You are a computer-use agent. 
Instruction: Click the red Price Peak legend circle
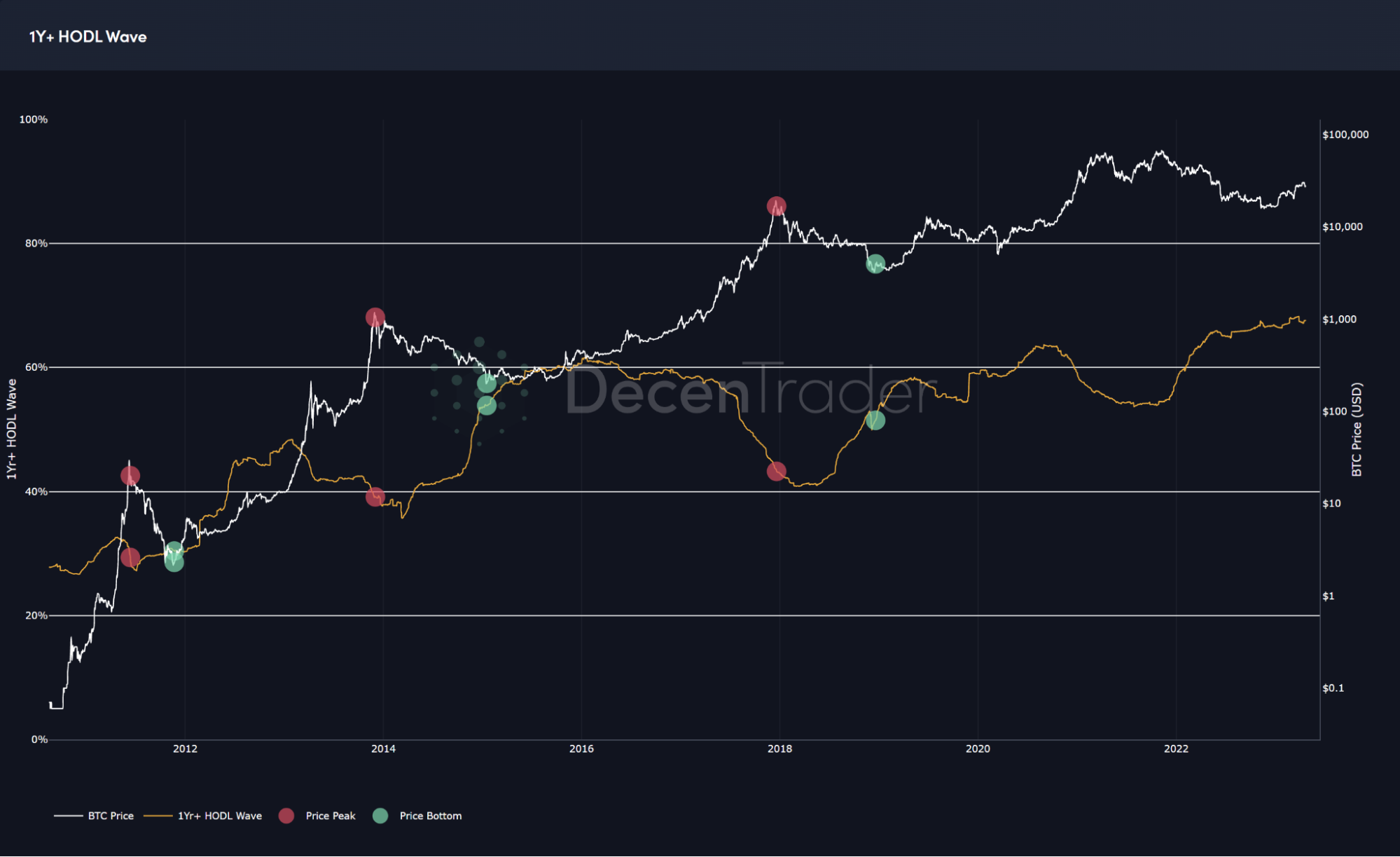[x=287, y=816]
